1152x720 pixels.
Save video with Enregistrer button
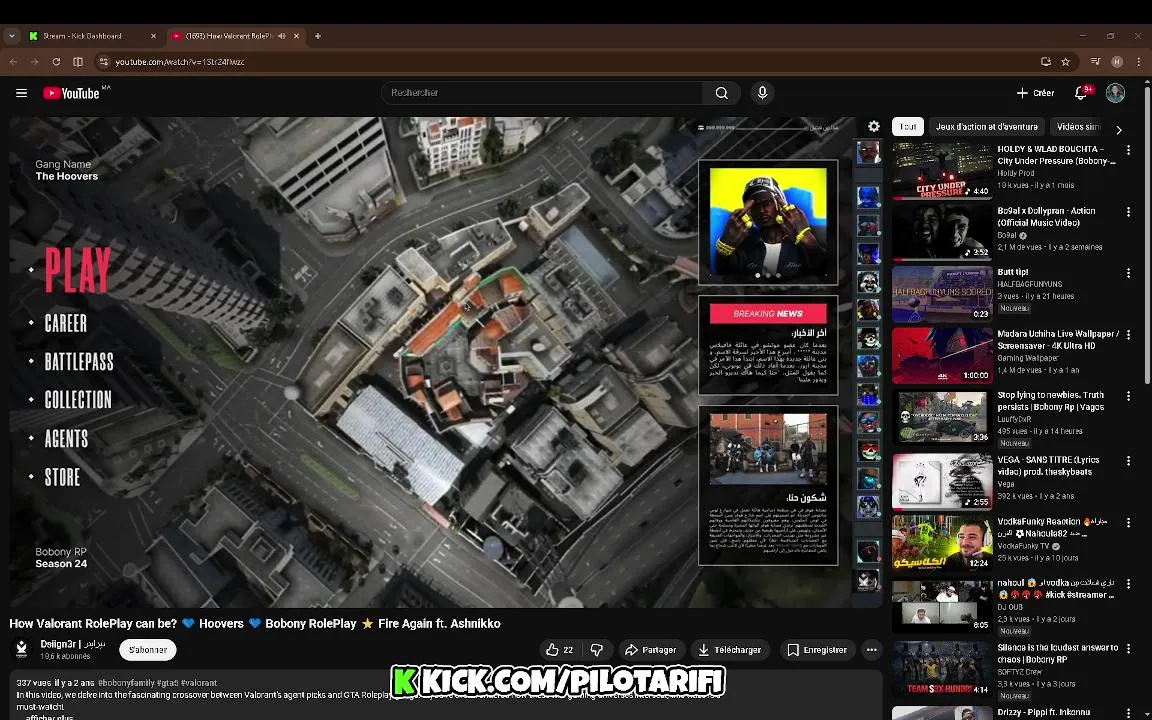click(817, 649)
